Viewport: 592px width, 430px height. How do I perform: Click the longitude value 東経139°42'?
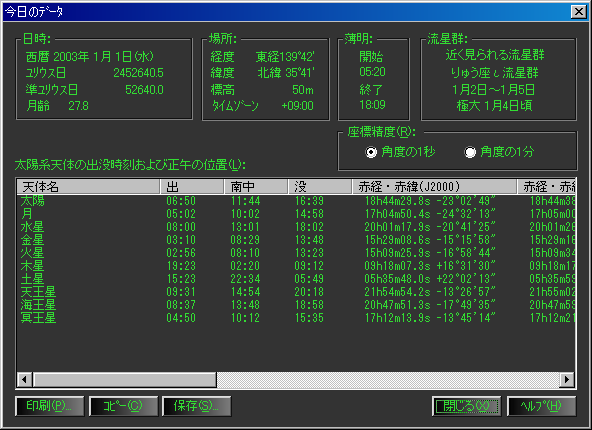[285, 57]
